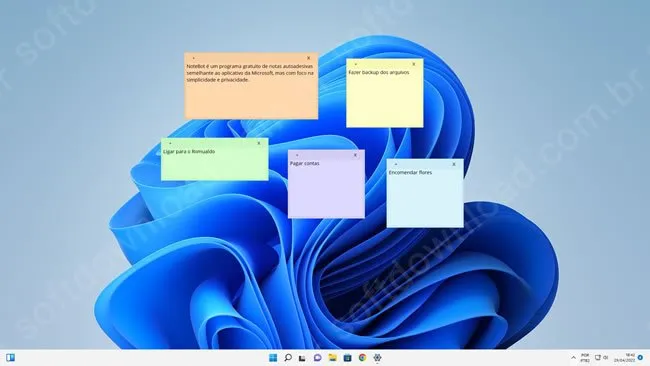The image size is (650, 366).
Task: Open Google Chrome from the taskbar
Action: 362,358
